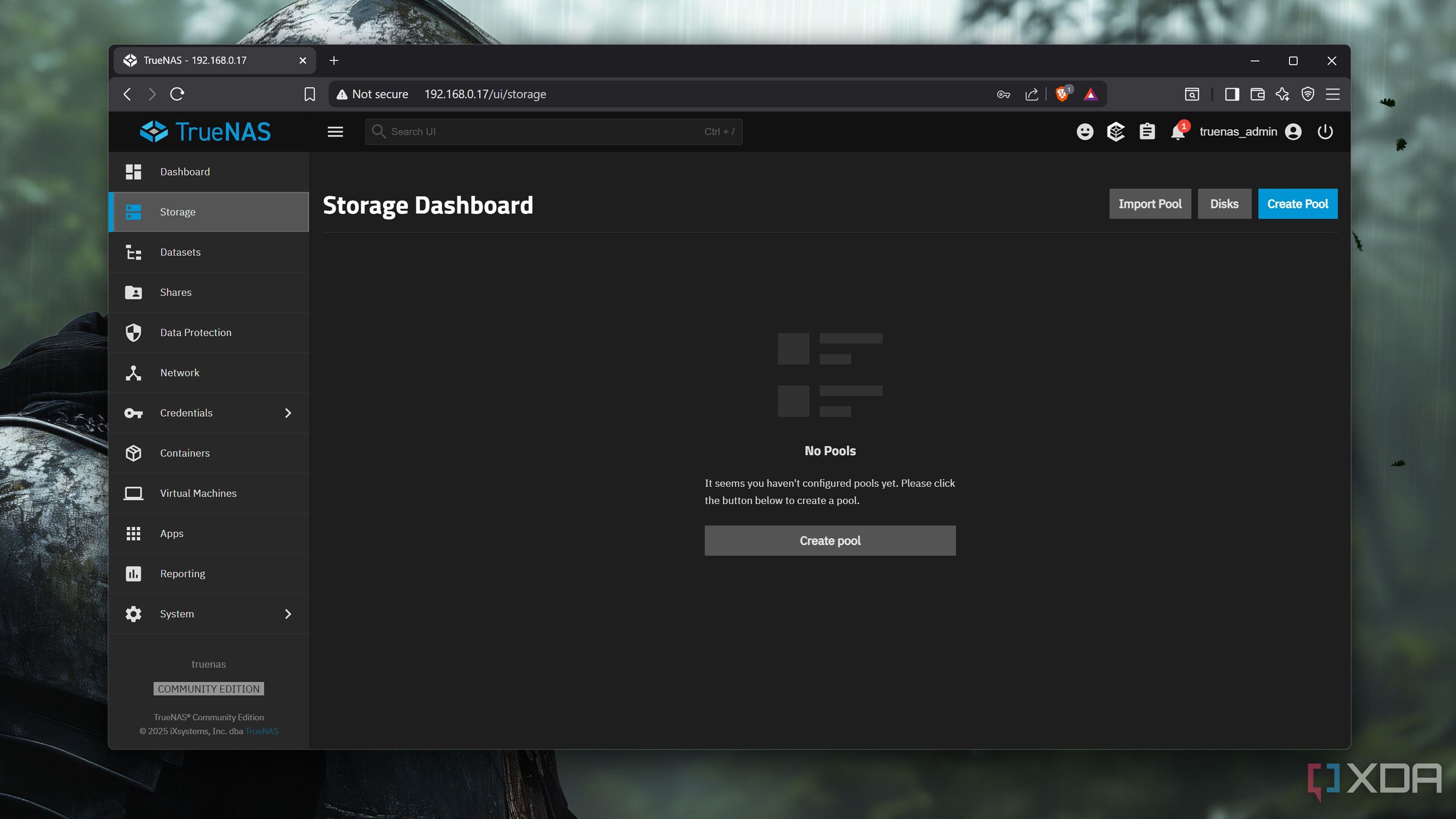Screen dimensions: 1456x819
Task: Open the truenas_admin user menu
Action: [x=1250, y=132]
